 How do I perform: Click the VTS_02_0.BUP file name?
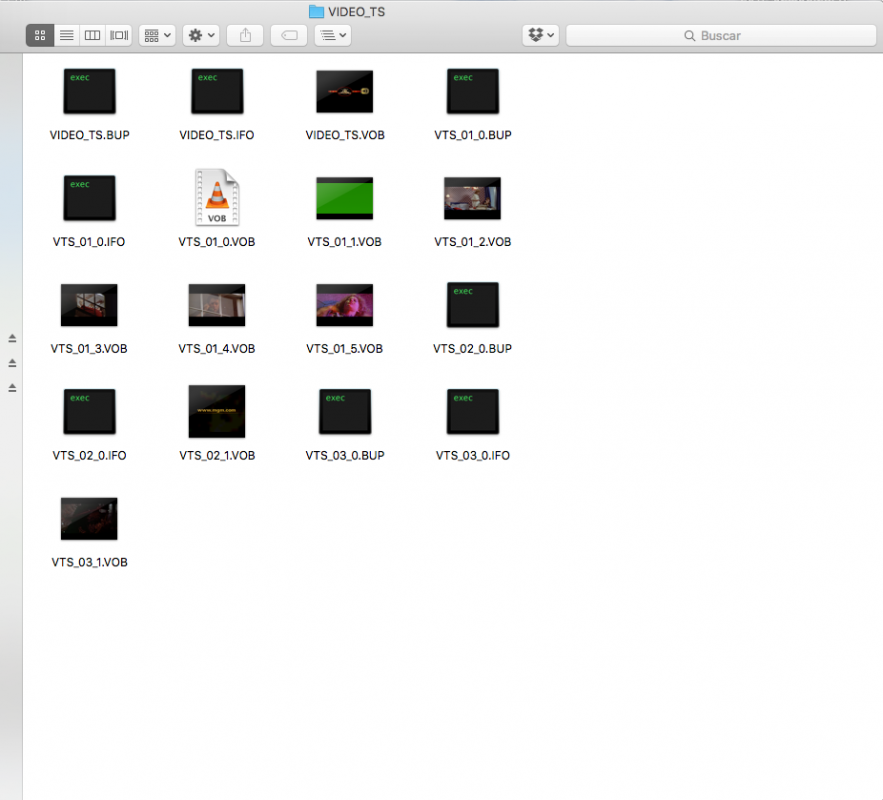pyautogui.click(x=472, y=349)
